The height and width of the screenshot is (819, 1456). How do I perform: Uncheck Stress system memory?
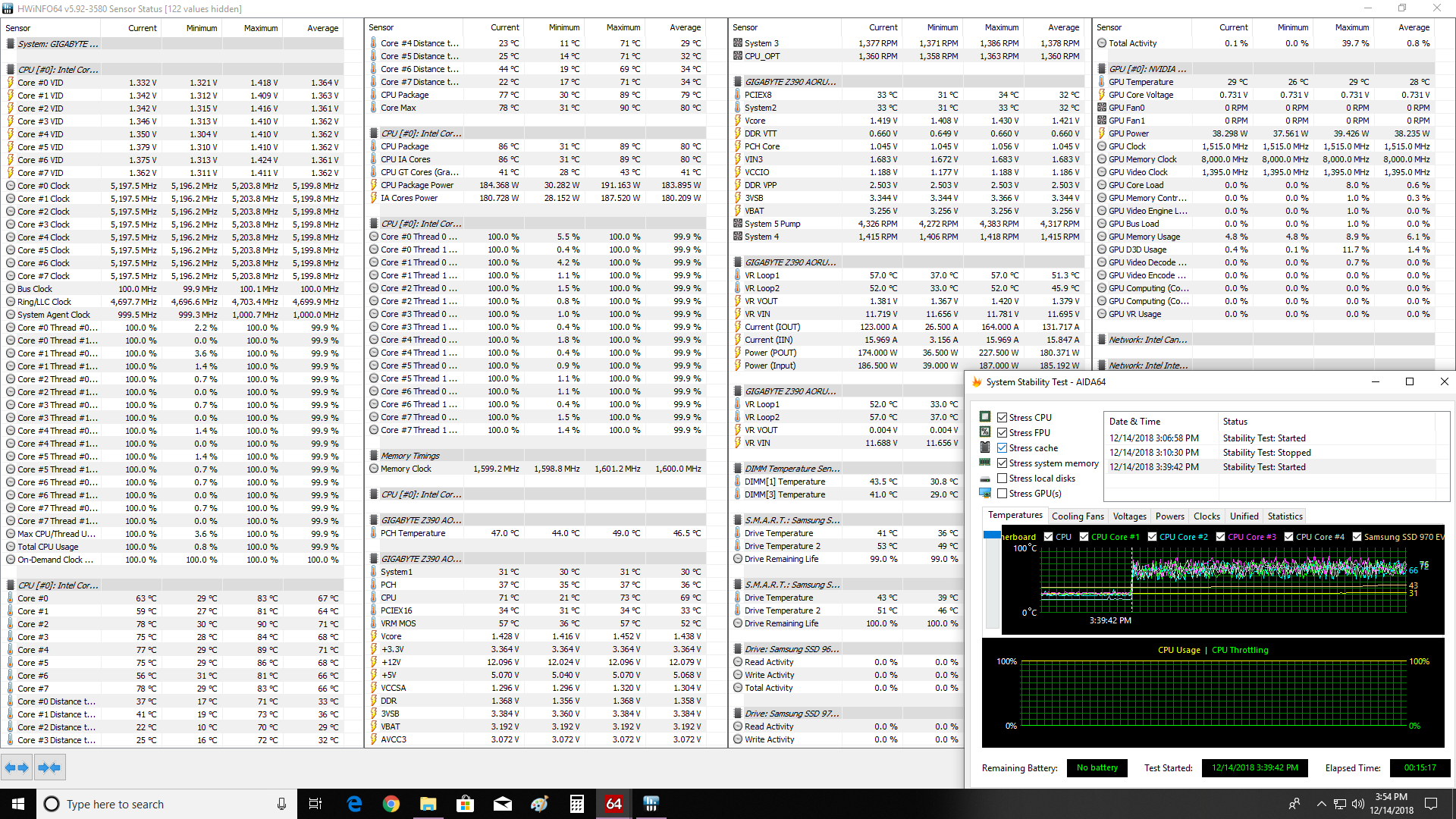(x=1002, y=463)
